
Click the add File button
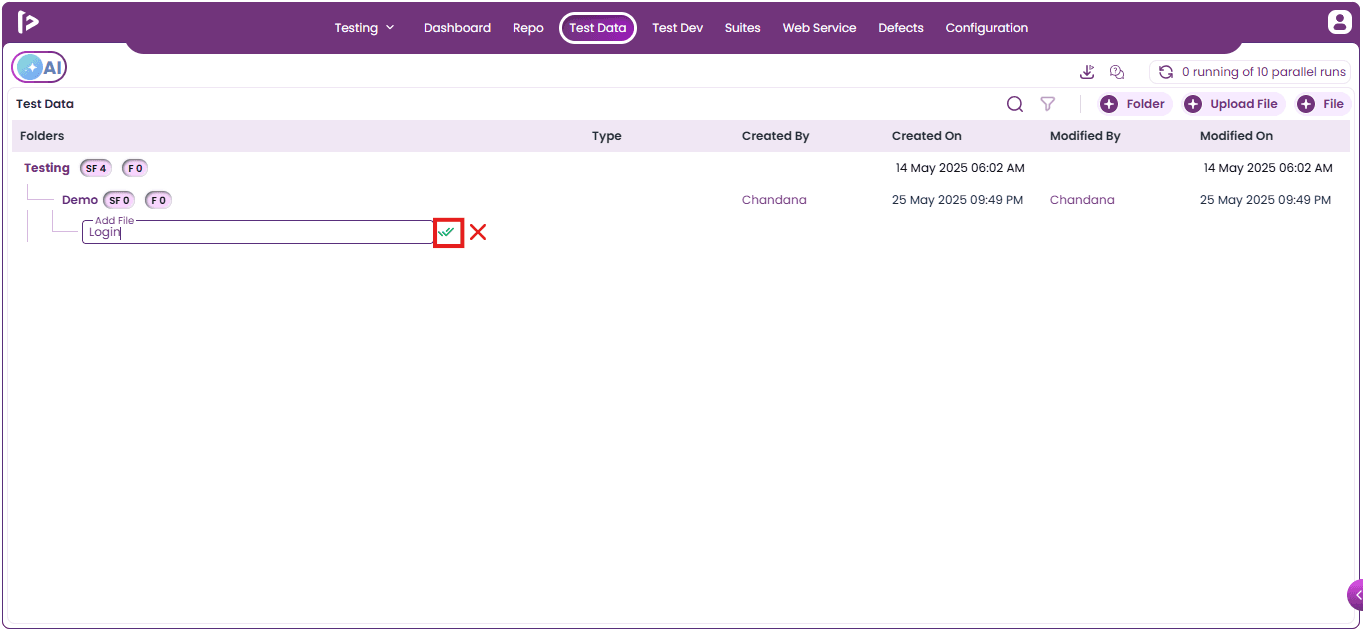pos(1322,104)
